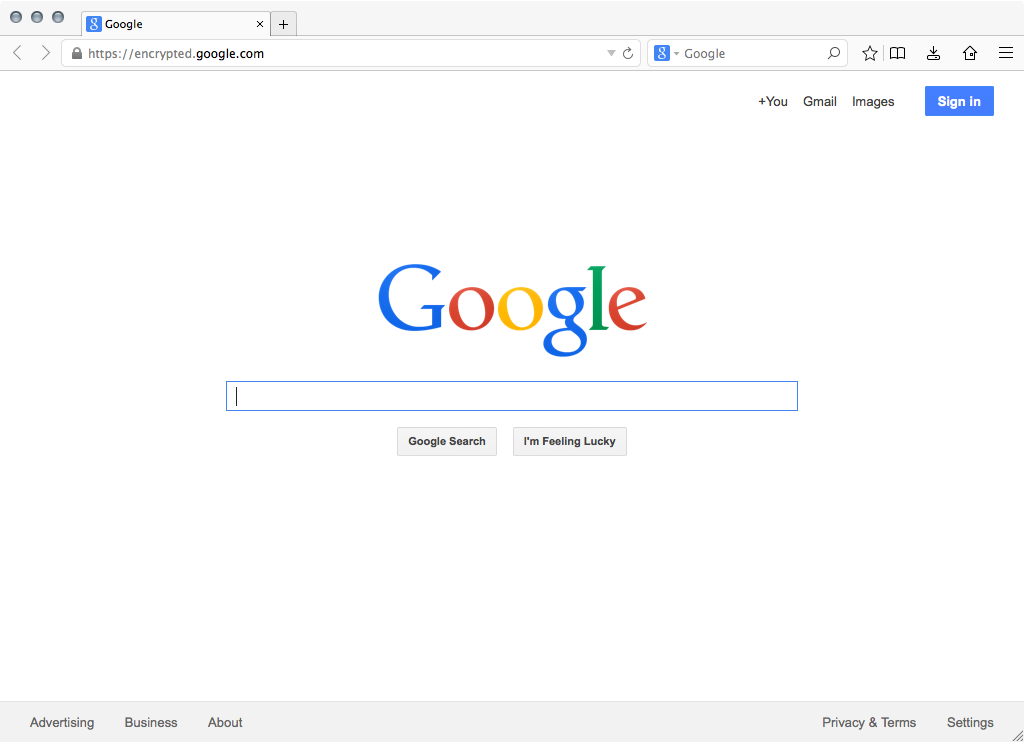Click the Google Search button
The width and height of the screenshot is (1024, 742).
click(x=447, y=442)
